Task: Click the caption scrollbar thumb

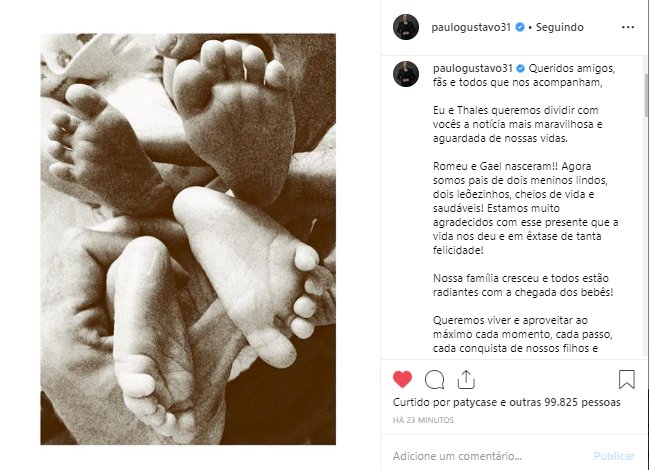Action: click(x=646, y=94)
